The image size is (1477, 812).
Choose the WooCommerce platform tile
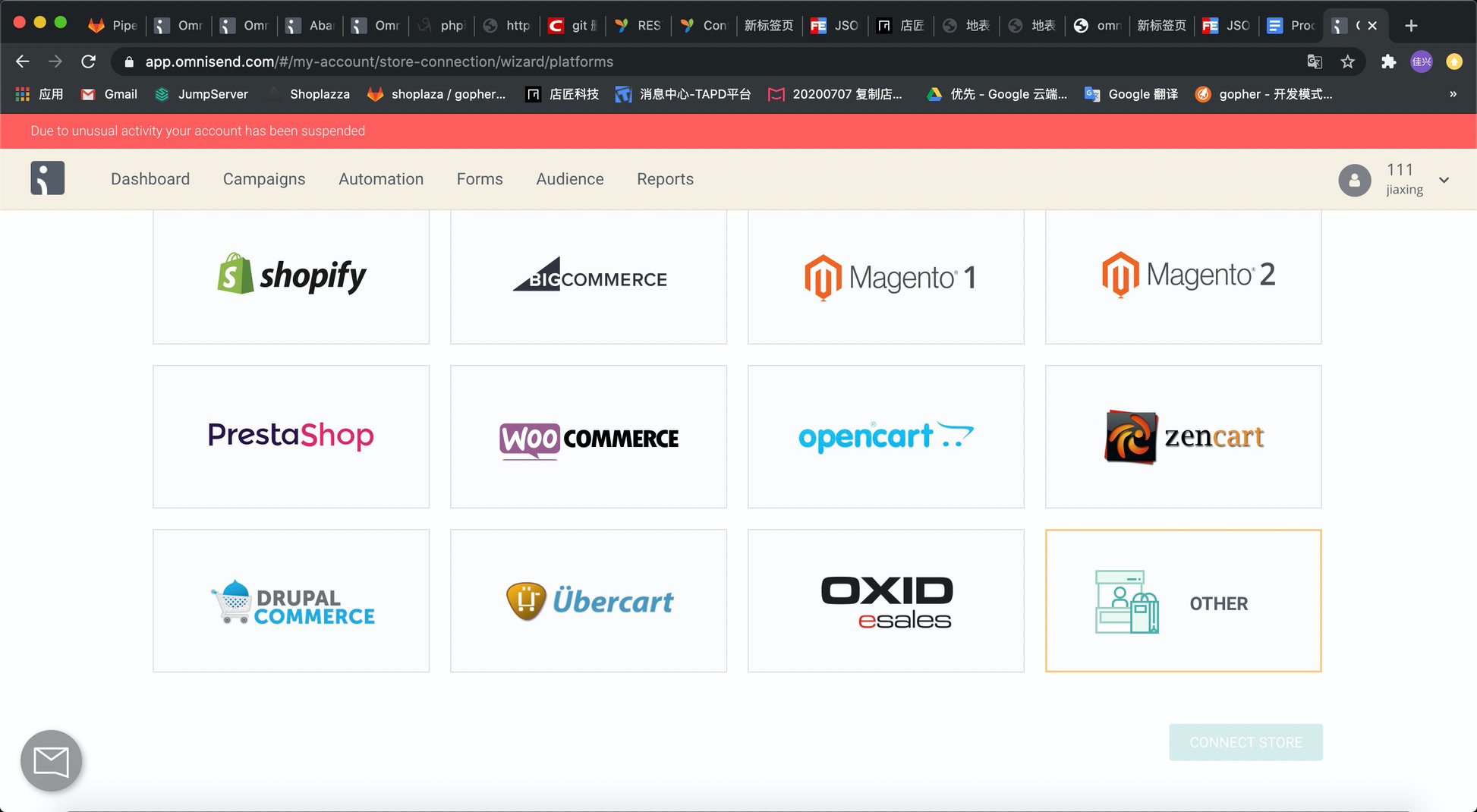point(588,436)
